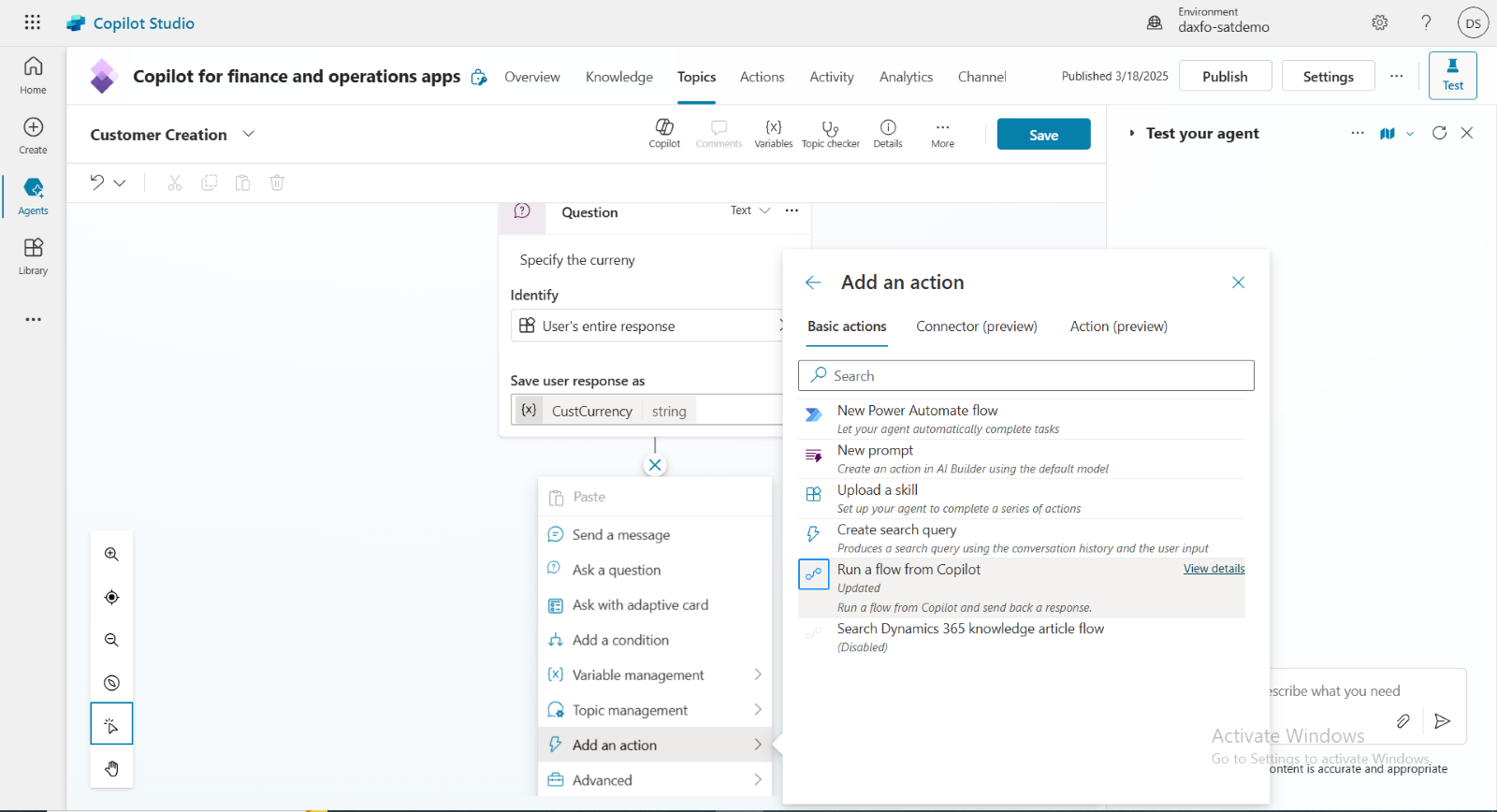Screen dimensions: 1497x812
Task: Open topic Details
Action: tap(887, 134)
